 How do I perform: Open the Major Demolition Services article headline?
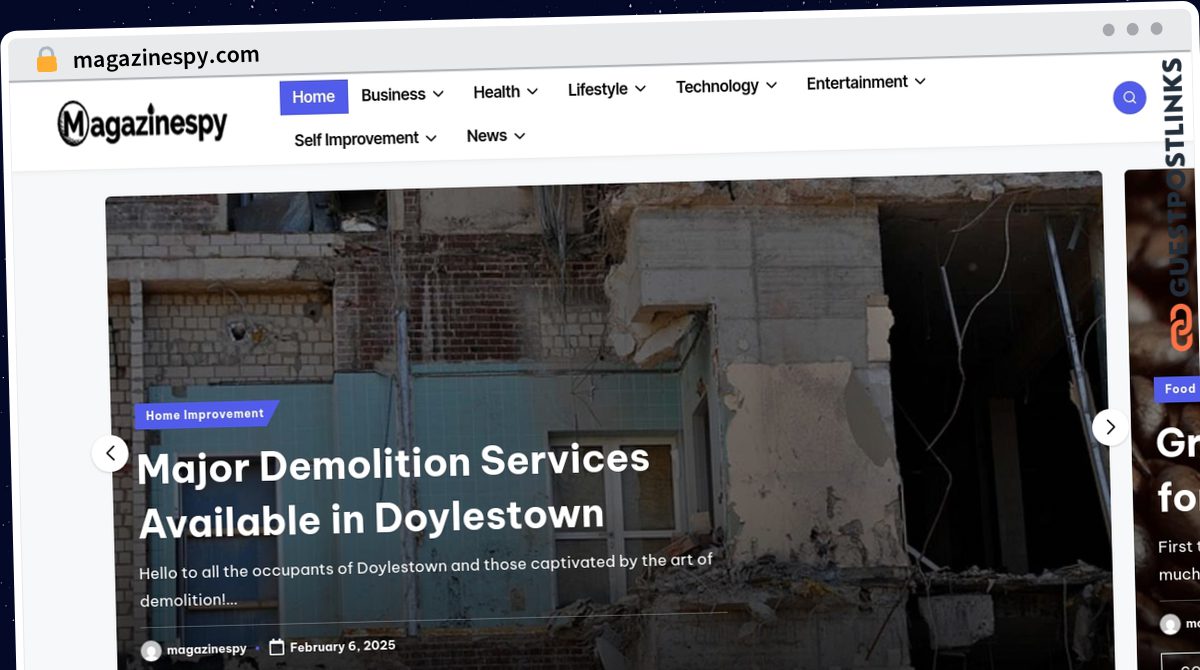click(x=392, y=490)
